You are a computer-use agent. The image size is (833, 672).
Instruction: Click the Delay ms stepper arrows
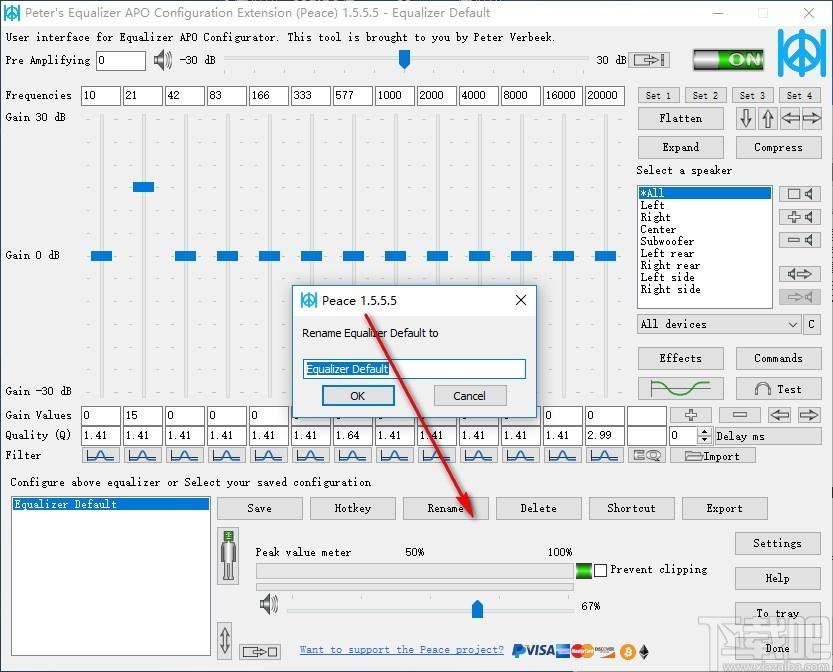tap(704, 436)
